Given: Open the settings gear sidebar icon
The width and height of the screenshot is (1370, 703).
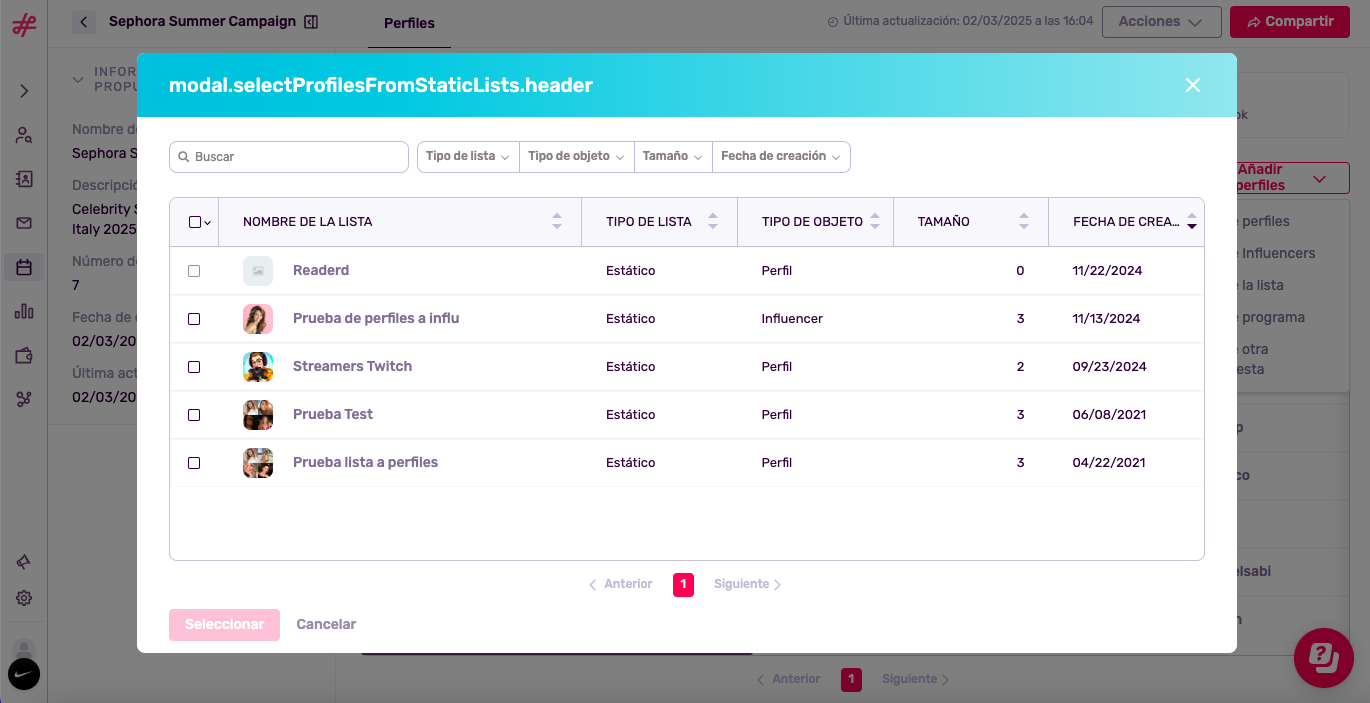Looking at the screenshot, I should coord(24,598).
